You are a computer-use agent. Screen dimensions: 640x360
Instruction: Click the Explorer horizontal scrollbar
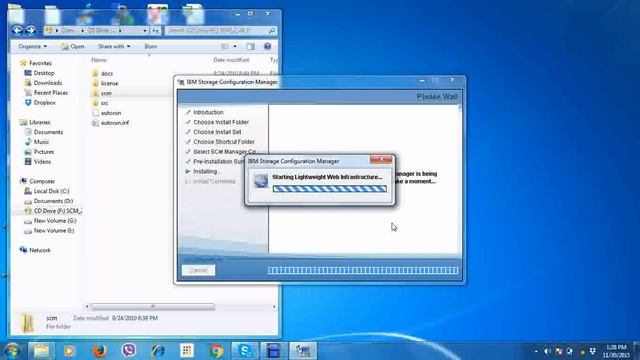tap(153, 307)
